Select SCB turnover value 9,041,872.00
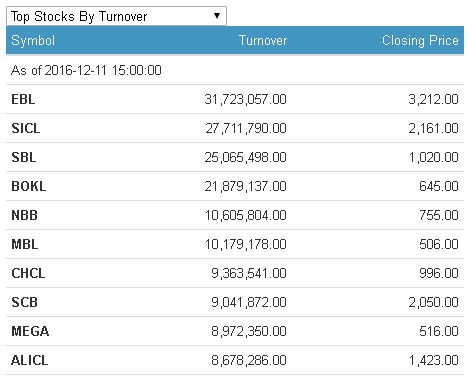 tap(249, 302)
